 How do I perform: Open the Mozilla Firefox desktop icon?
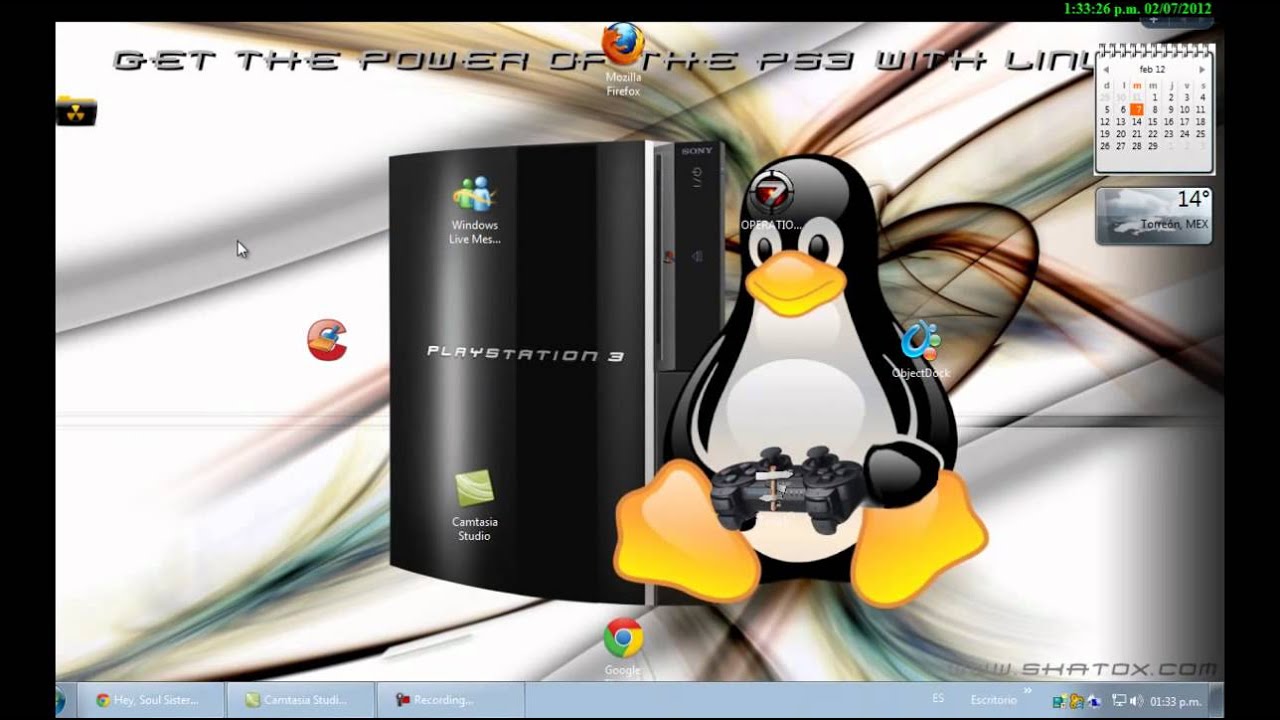point(623,58)
